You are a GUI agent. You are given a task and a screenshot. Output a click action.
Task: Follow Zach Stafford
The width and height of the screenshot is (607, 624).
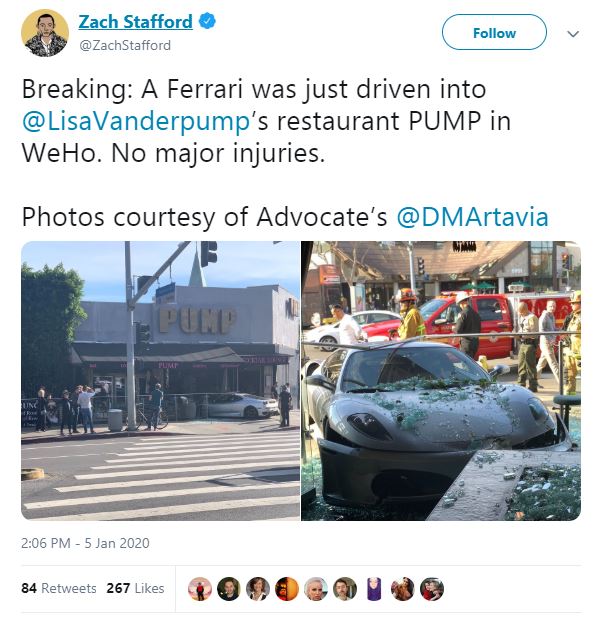[494, 32]
